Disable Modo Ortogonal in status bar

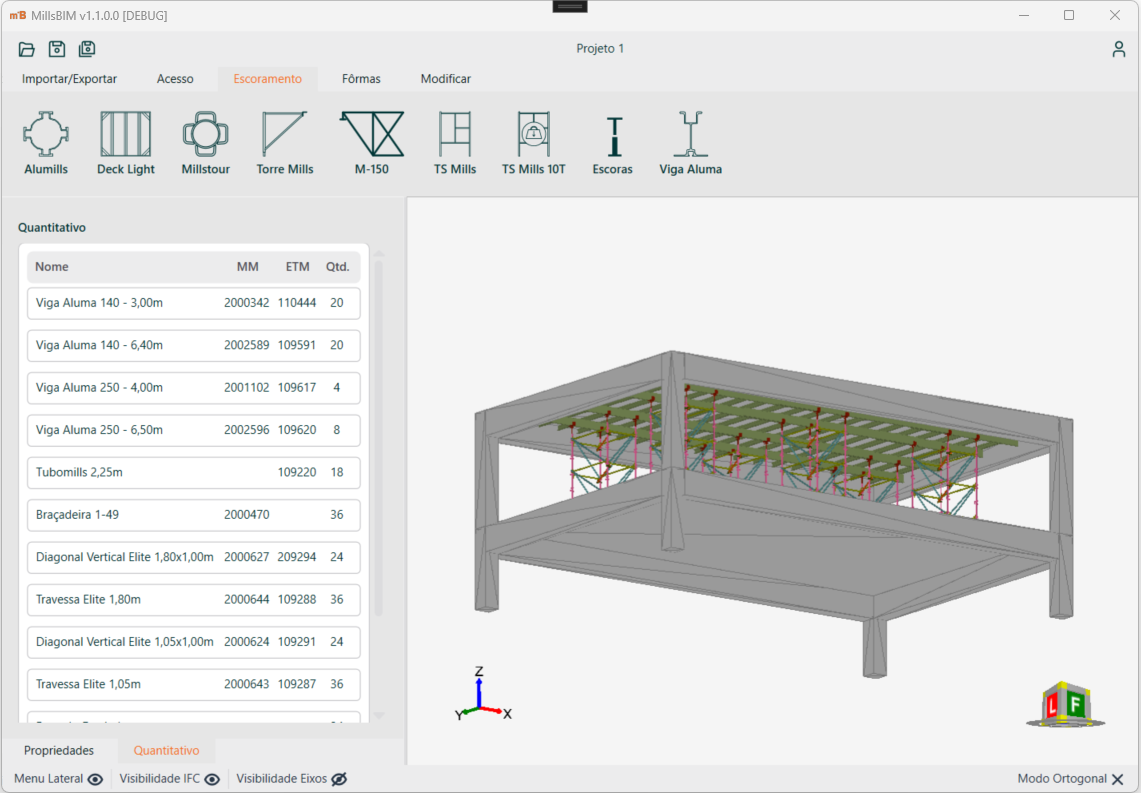coord(1117,779)
